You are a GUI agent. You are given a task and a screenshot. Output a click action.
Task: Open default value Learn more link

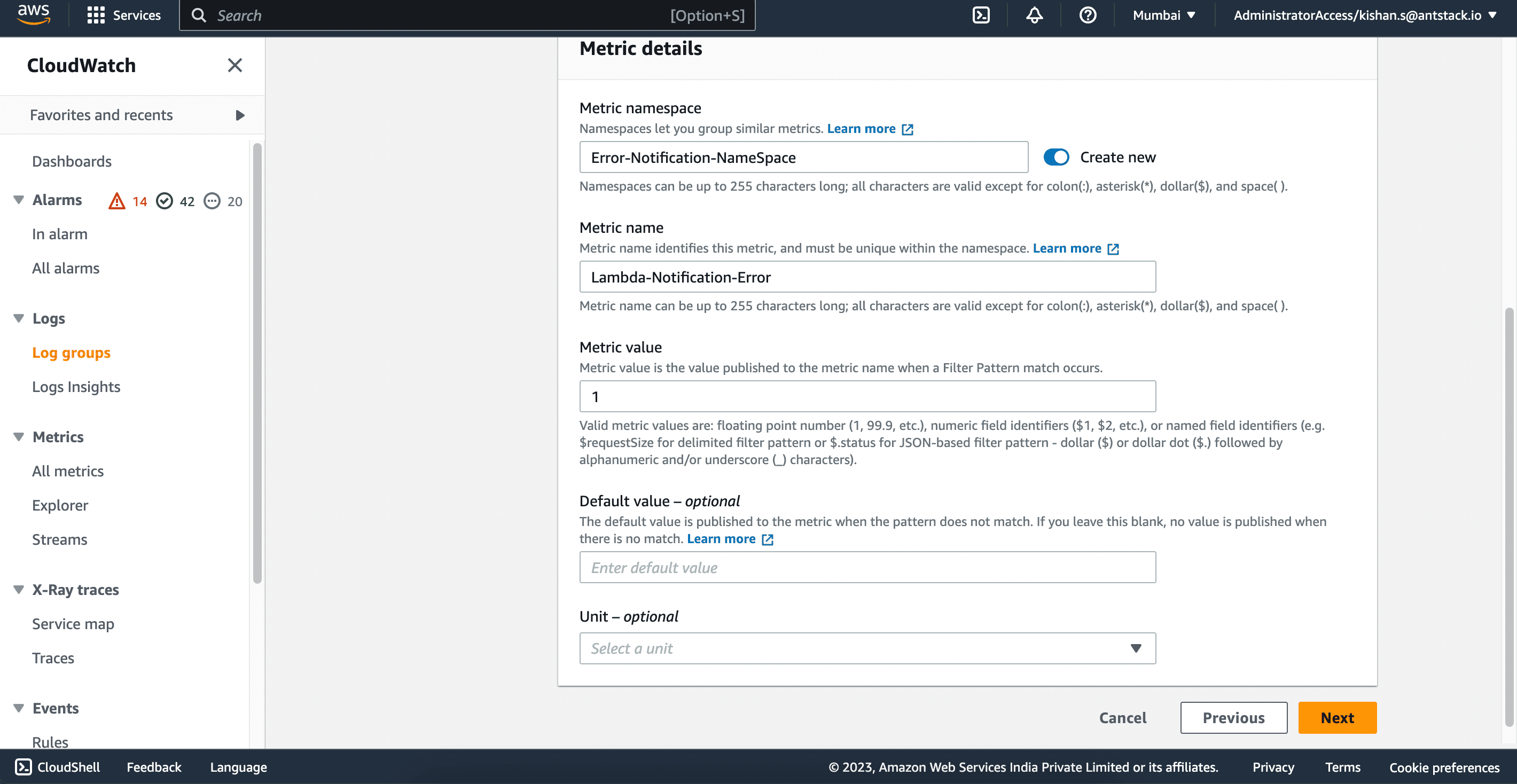[721, 539]
